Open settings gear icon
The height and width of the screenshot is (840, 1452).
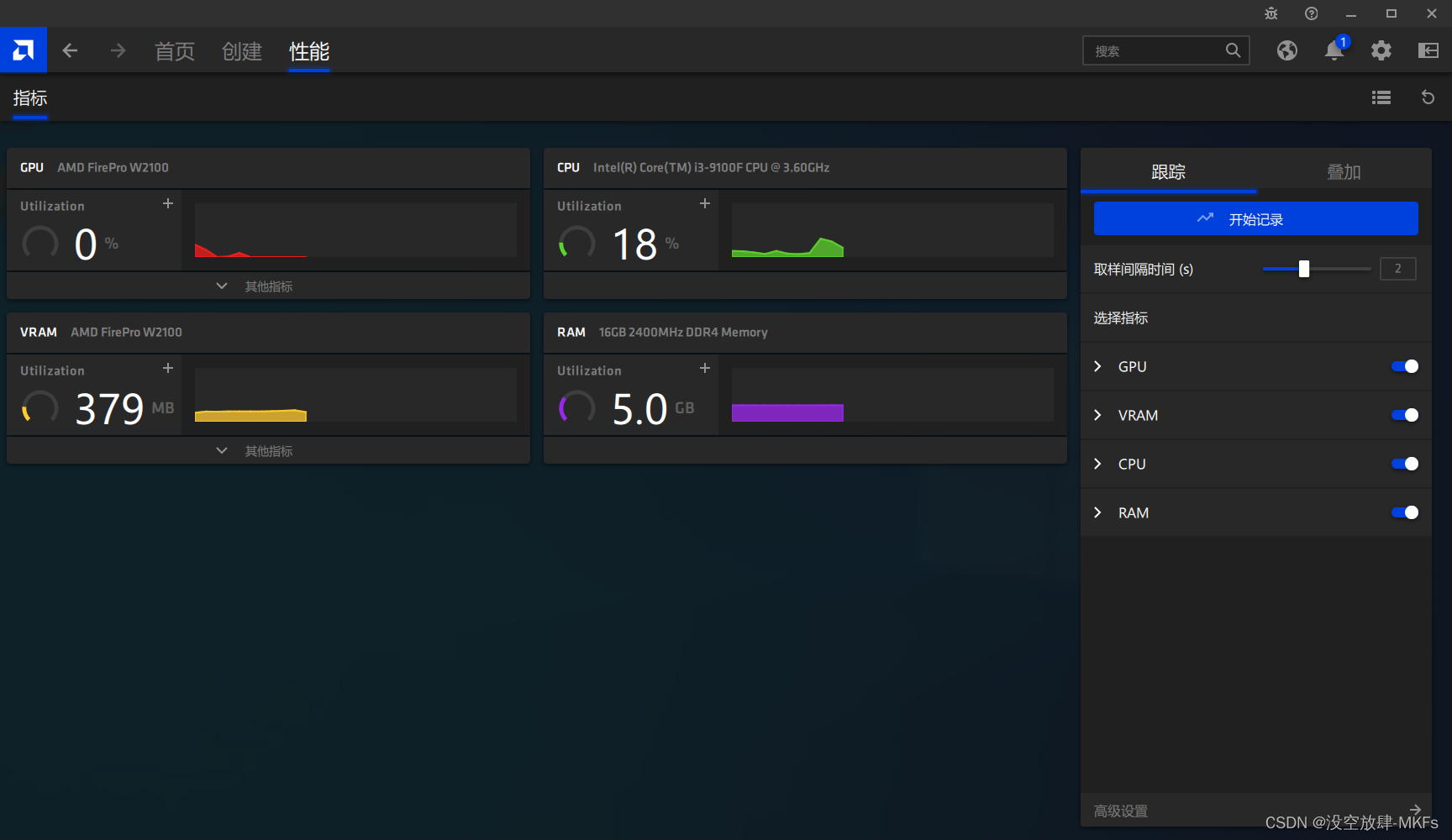pyautogui.click(x=1381, y=50)
